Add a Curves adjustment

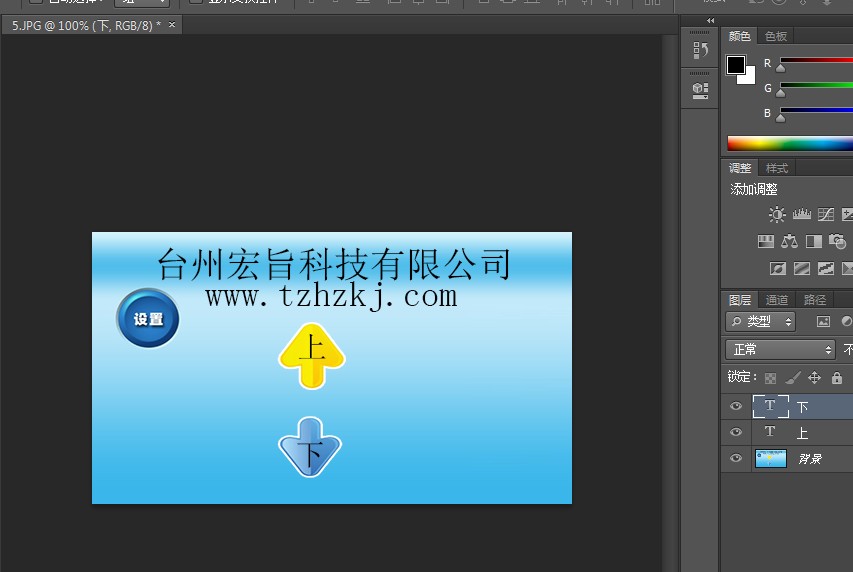(x=825, y=214)
